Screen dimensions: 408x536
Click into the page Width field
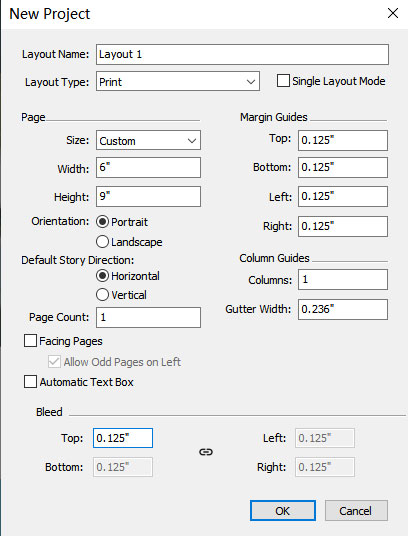click(148, 168)
